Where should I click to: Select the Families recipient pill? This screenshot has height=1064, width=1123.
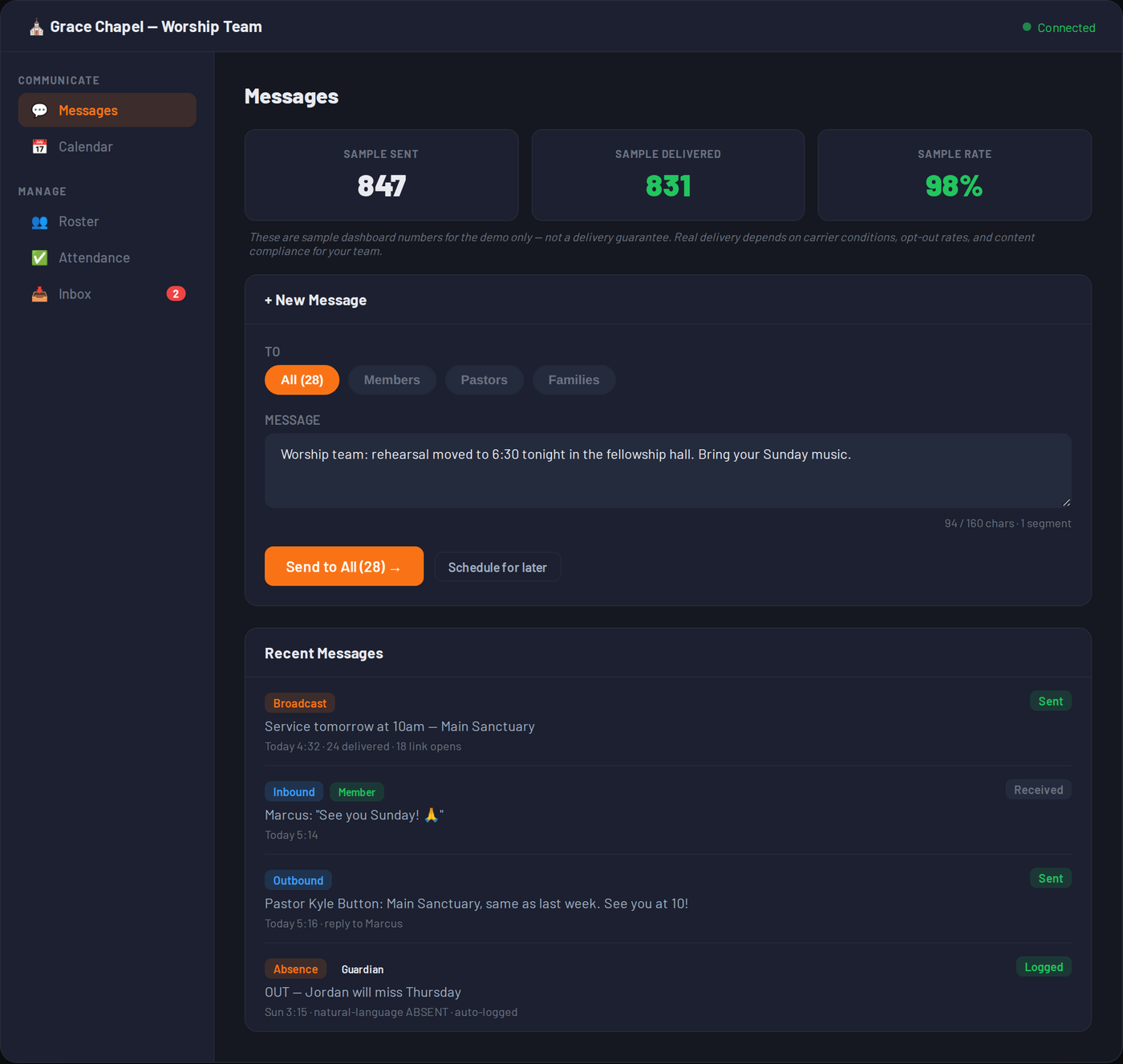click(x=574, y=380)
